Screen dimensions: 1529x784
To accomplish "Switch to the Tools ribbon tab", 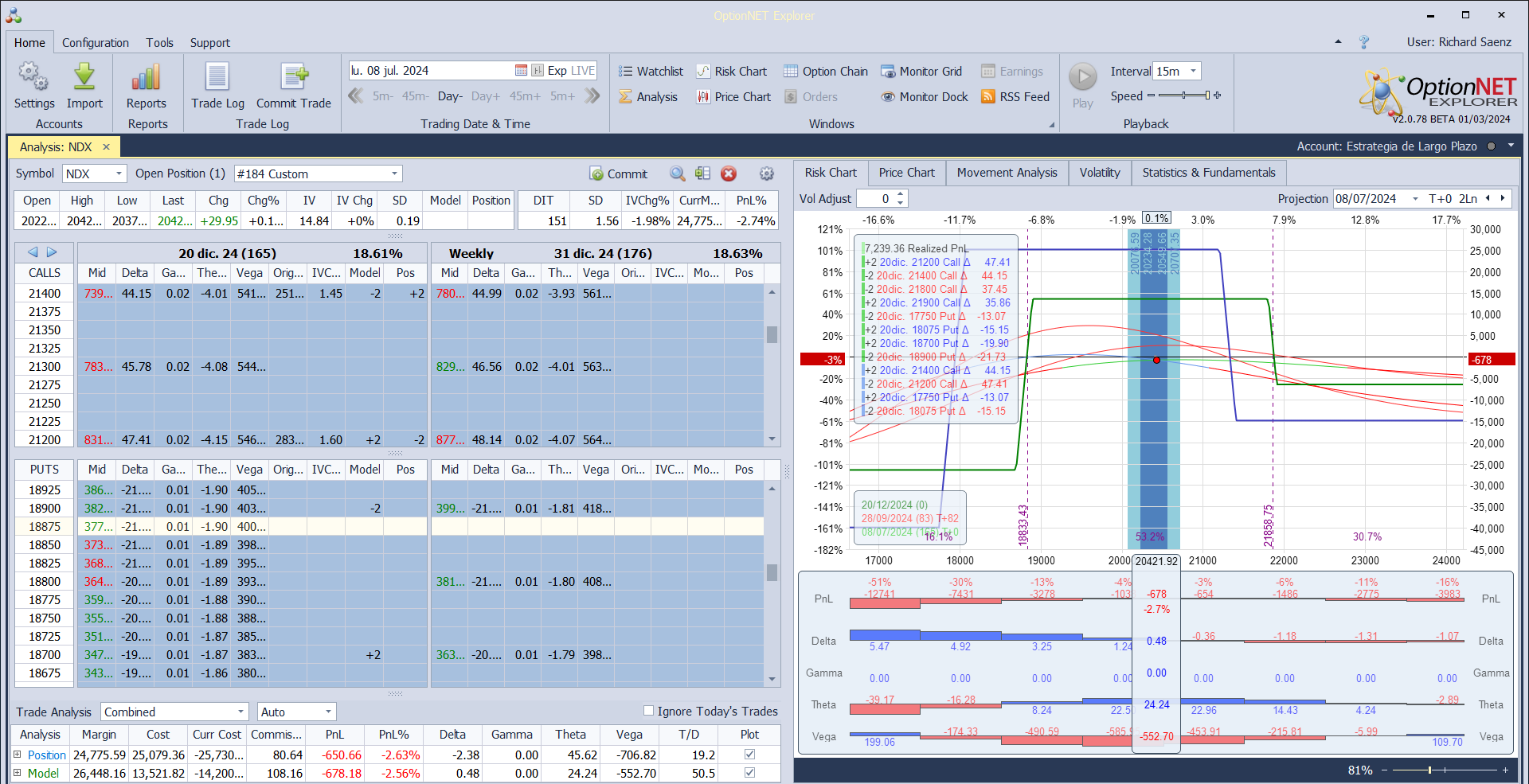I will 159,42.
